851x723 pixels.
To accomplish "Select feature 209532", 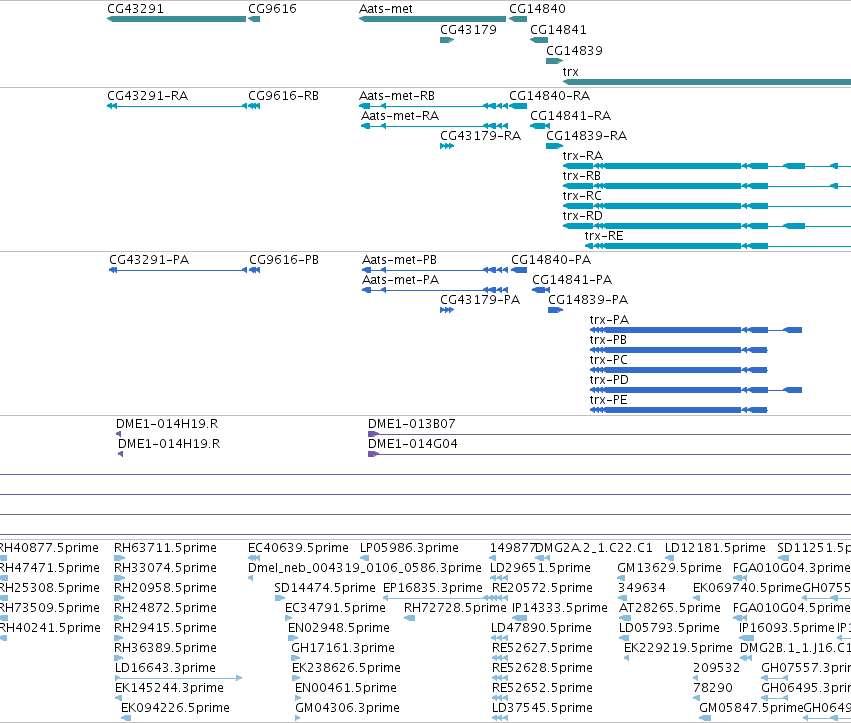I will click(x=716, y=669).
